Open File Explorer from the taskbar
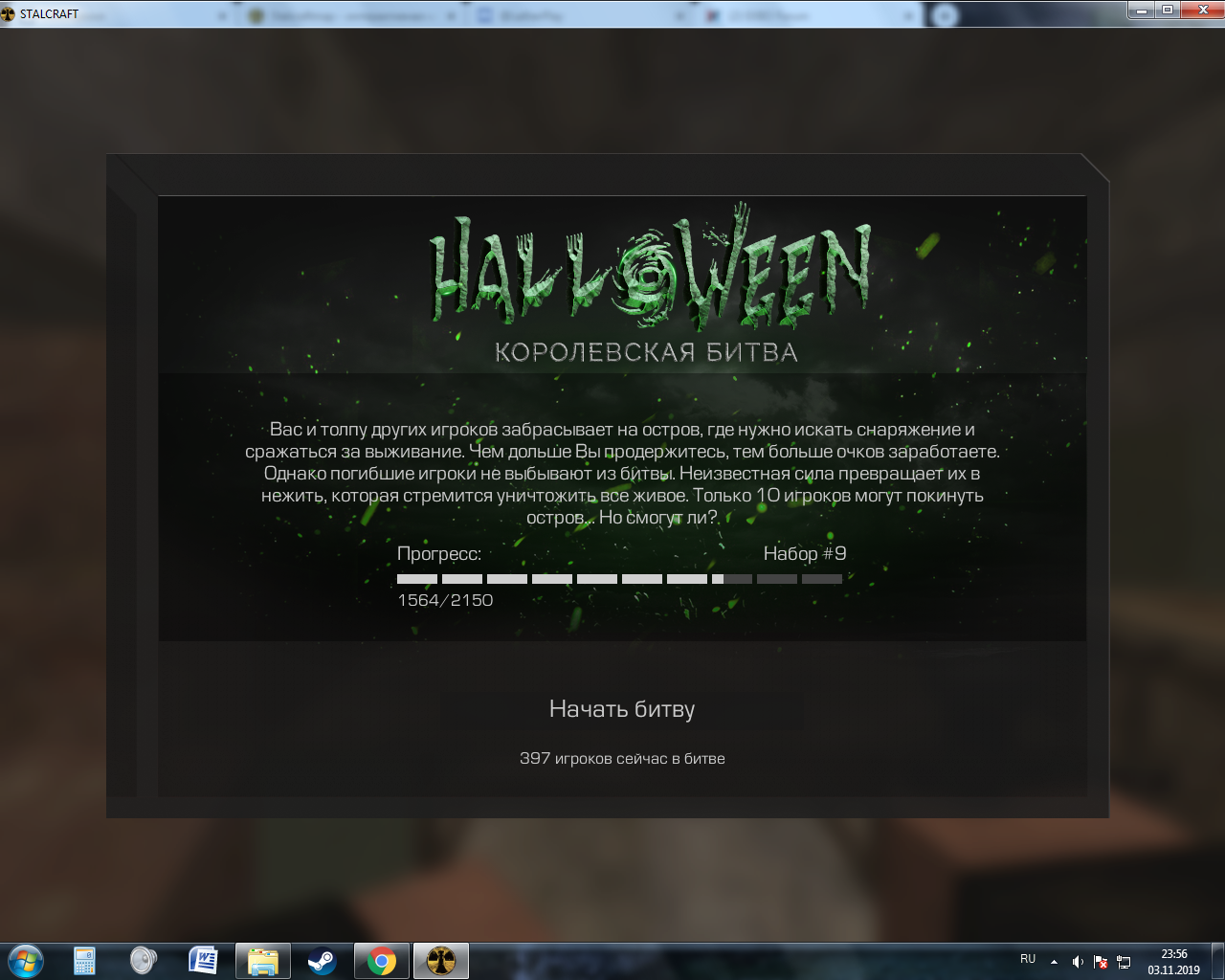The height and width of the screenshot is (980, 1225). coord(262,961)
